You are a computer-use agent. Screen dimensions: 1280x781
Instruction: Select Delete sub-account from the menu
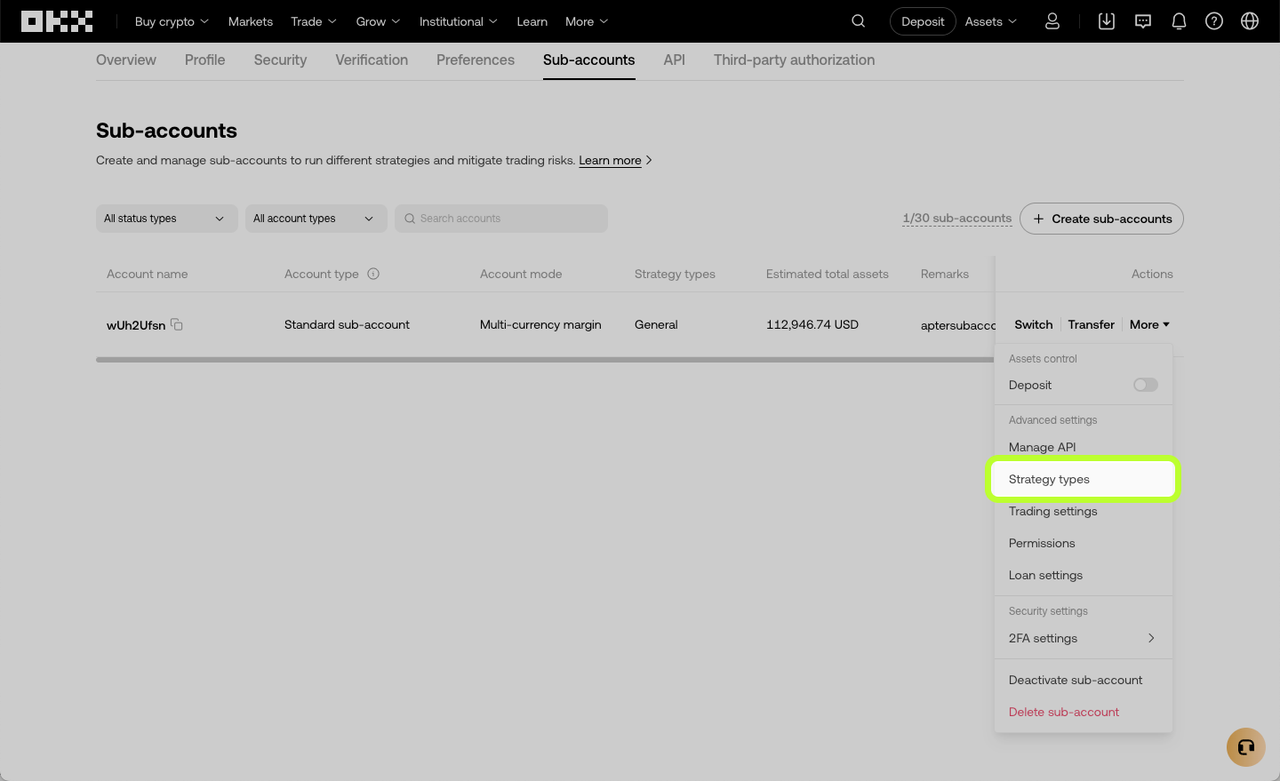tap(1063, 712)
